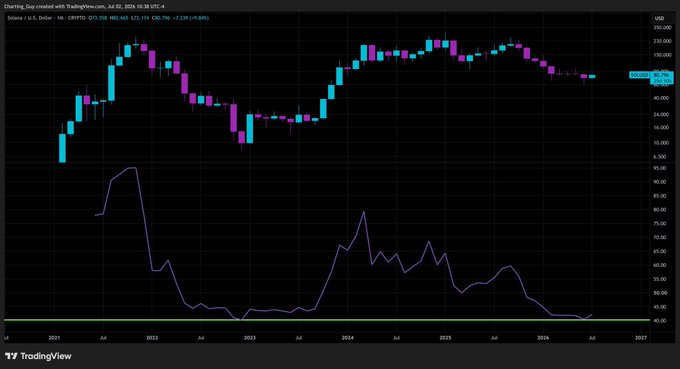Click the TradingView logo at bottom left
The width and height of the screenshot is (680, 369).
click(x=38, y=356)
